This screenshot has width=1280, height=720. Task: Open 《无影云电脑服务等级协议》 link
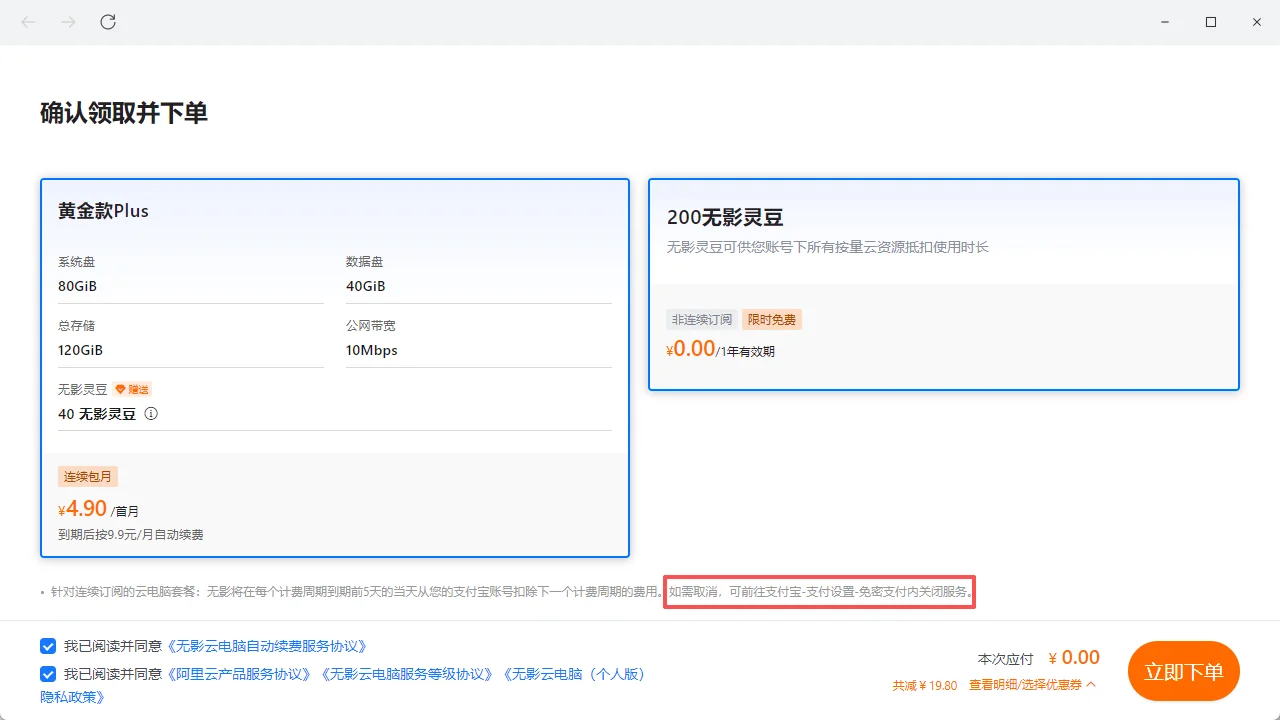pos(407,674)
